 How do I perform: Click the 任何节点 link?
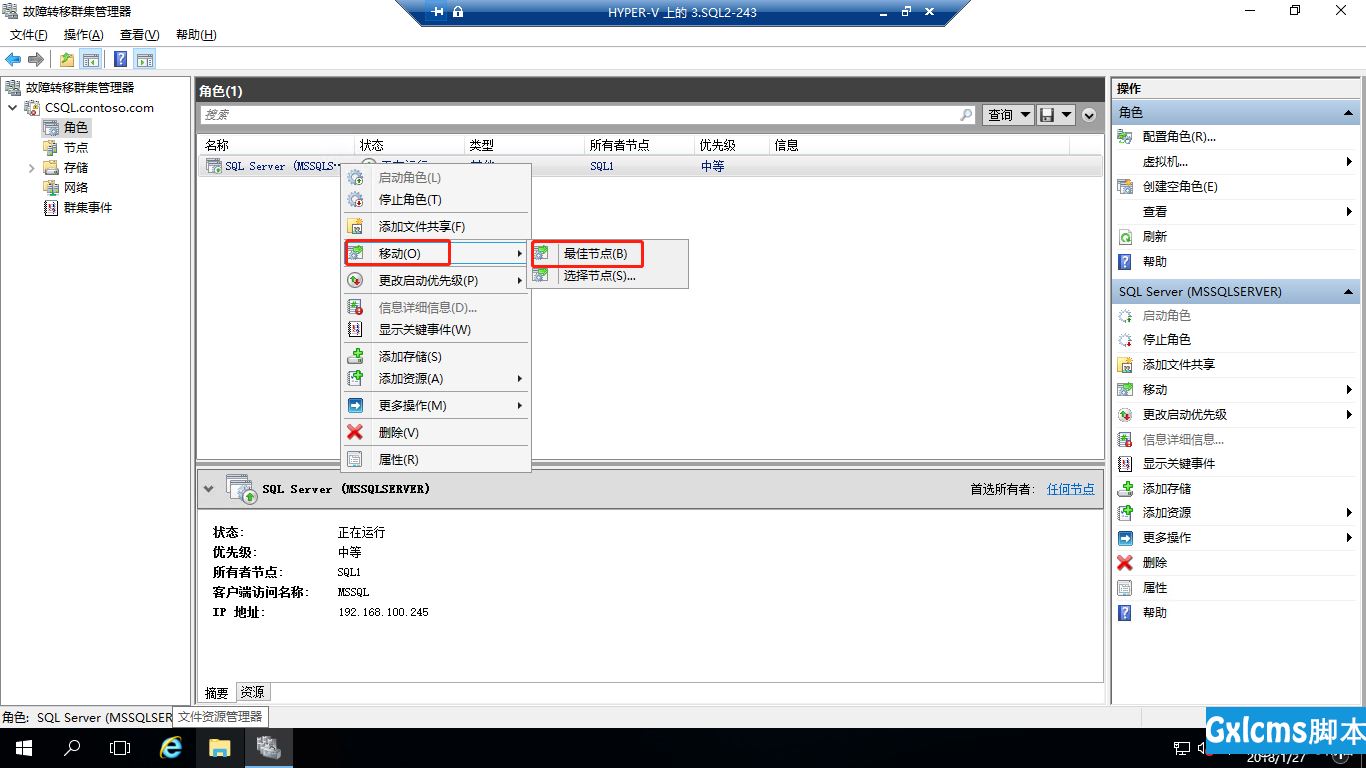coord(1070,489)
